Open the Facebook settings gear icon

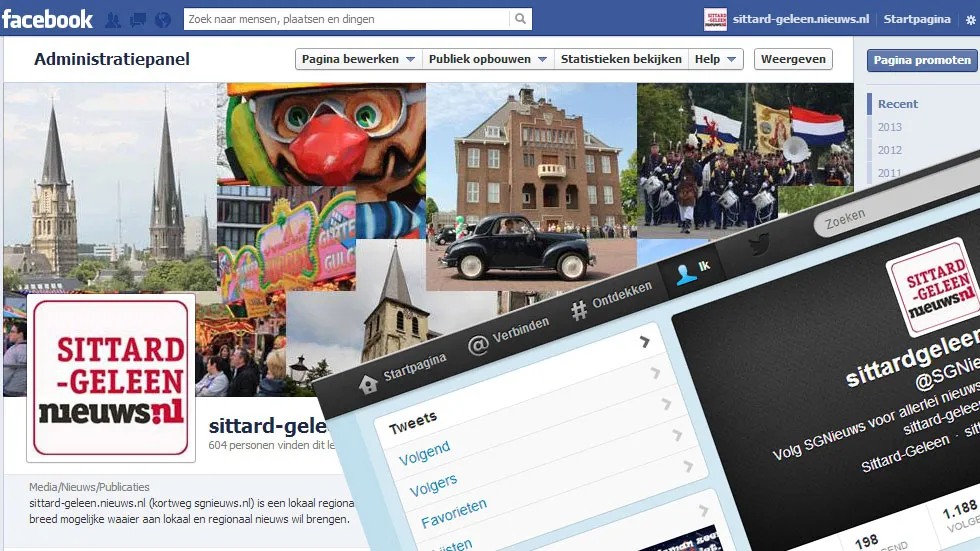(x=970, y=20)
